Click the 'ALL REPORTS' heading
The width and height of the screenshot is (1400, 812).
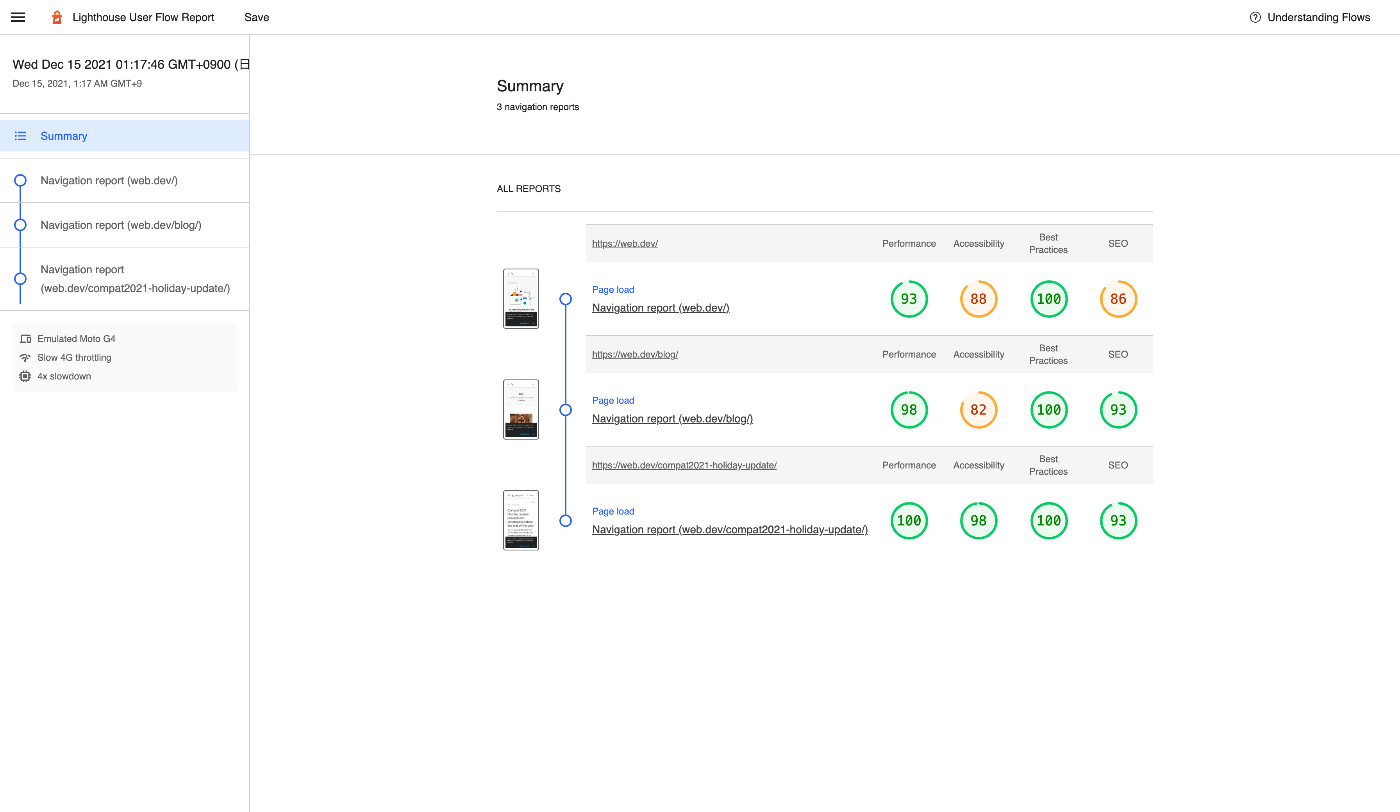coord(529,189)
